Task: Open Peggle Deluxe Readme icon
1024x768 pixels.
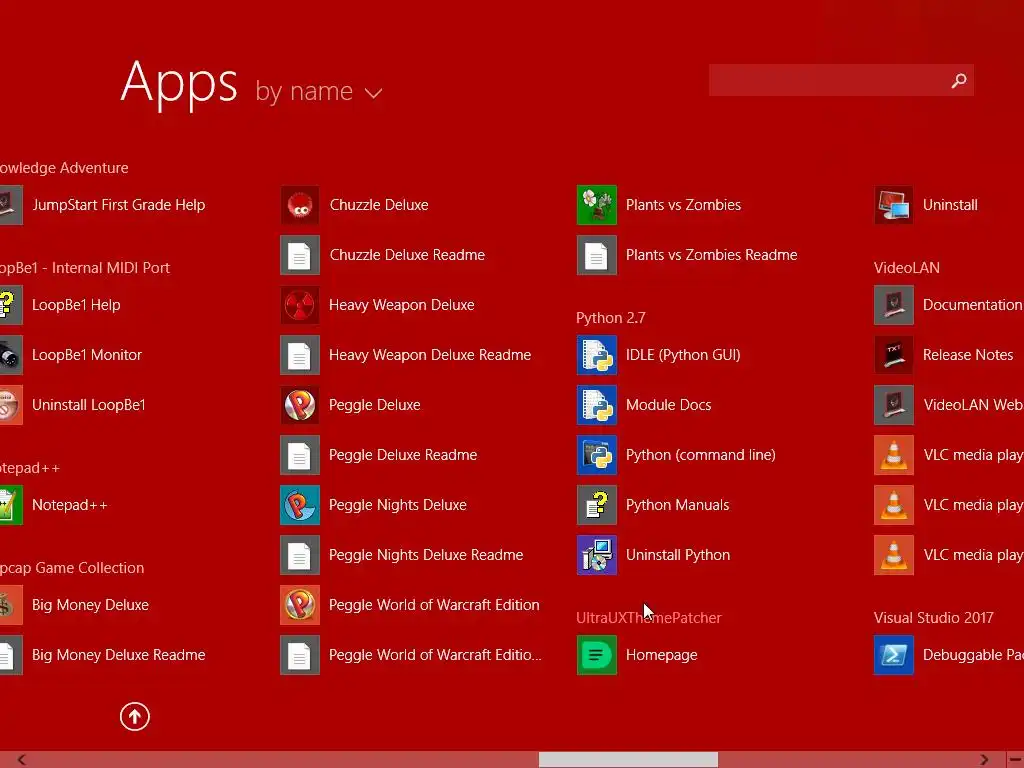Action: [x=300, y=455]
